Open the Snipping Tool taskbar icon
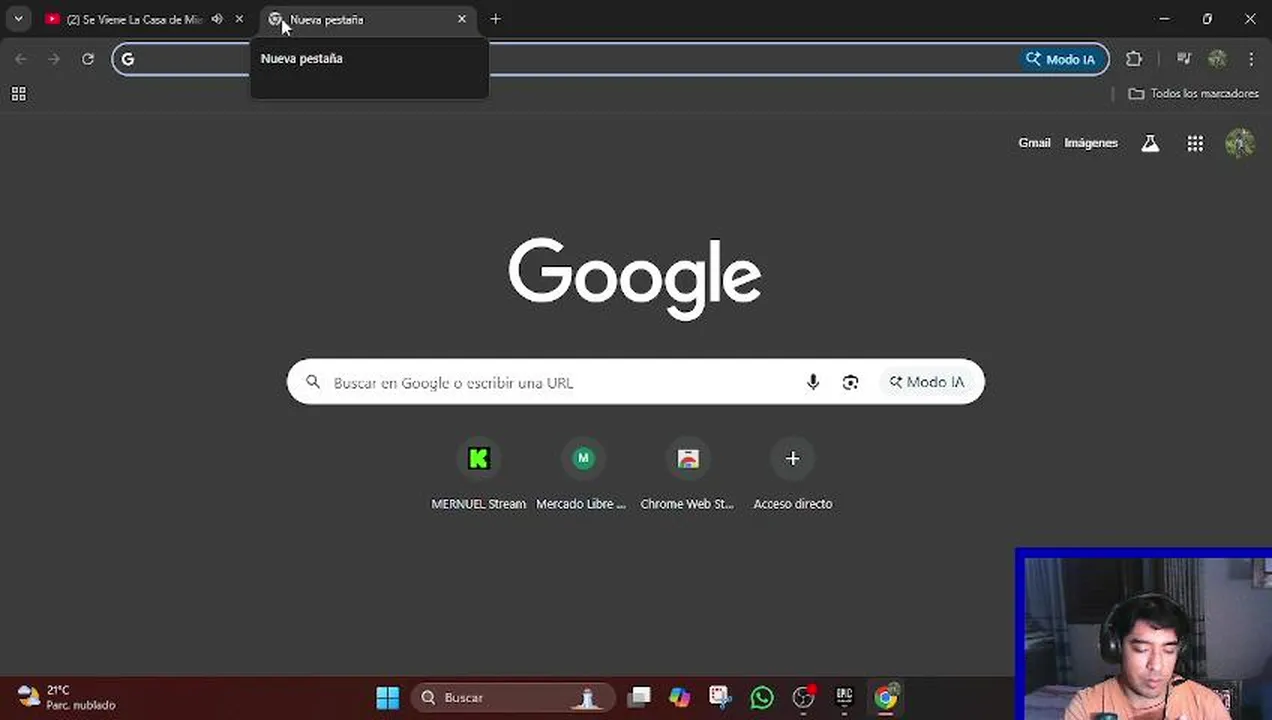This screenshot has height=720, width=1272. tap(720, 697)
